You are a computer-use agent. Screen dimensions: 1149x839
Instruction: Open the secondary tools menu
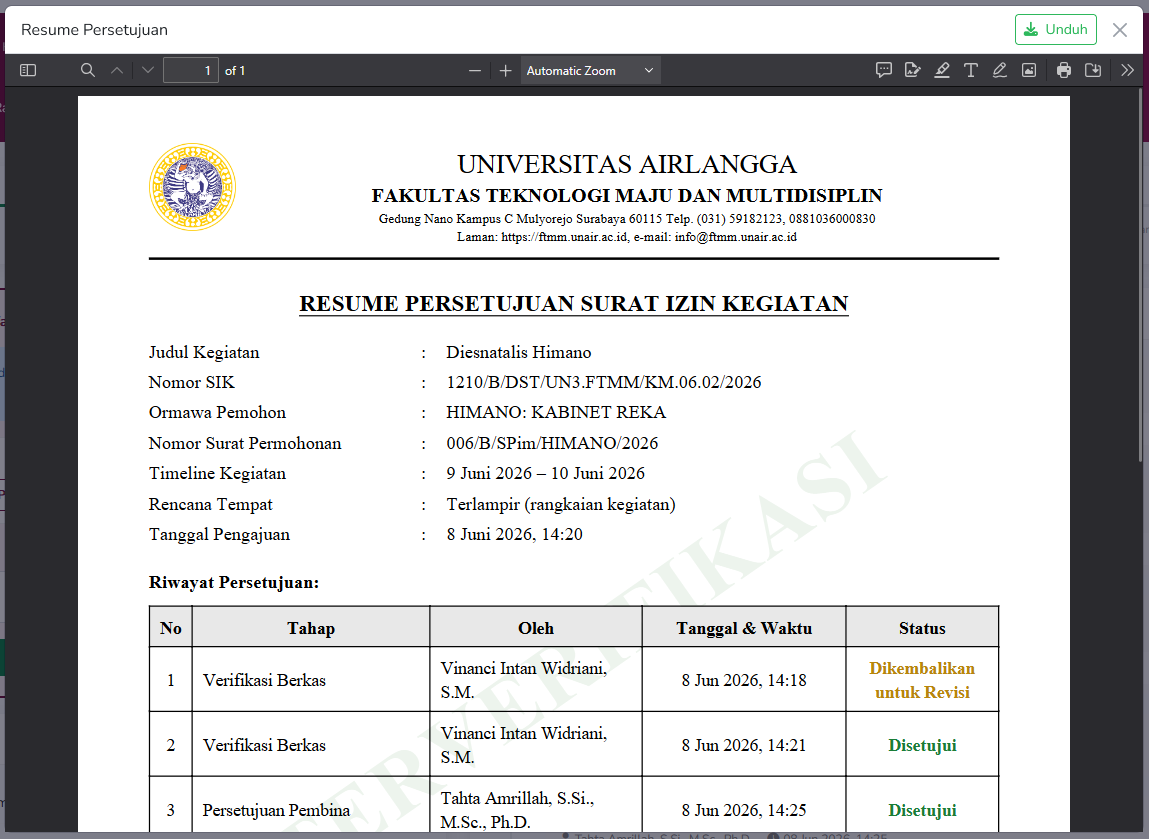1127,70
